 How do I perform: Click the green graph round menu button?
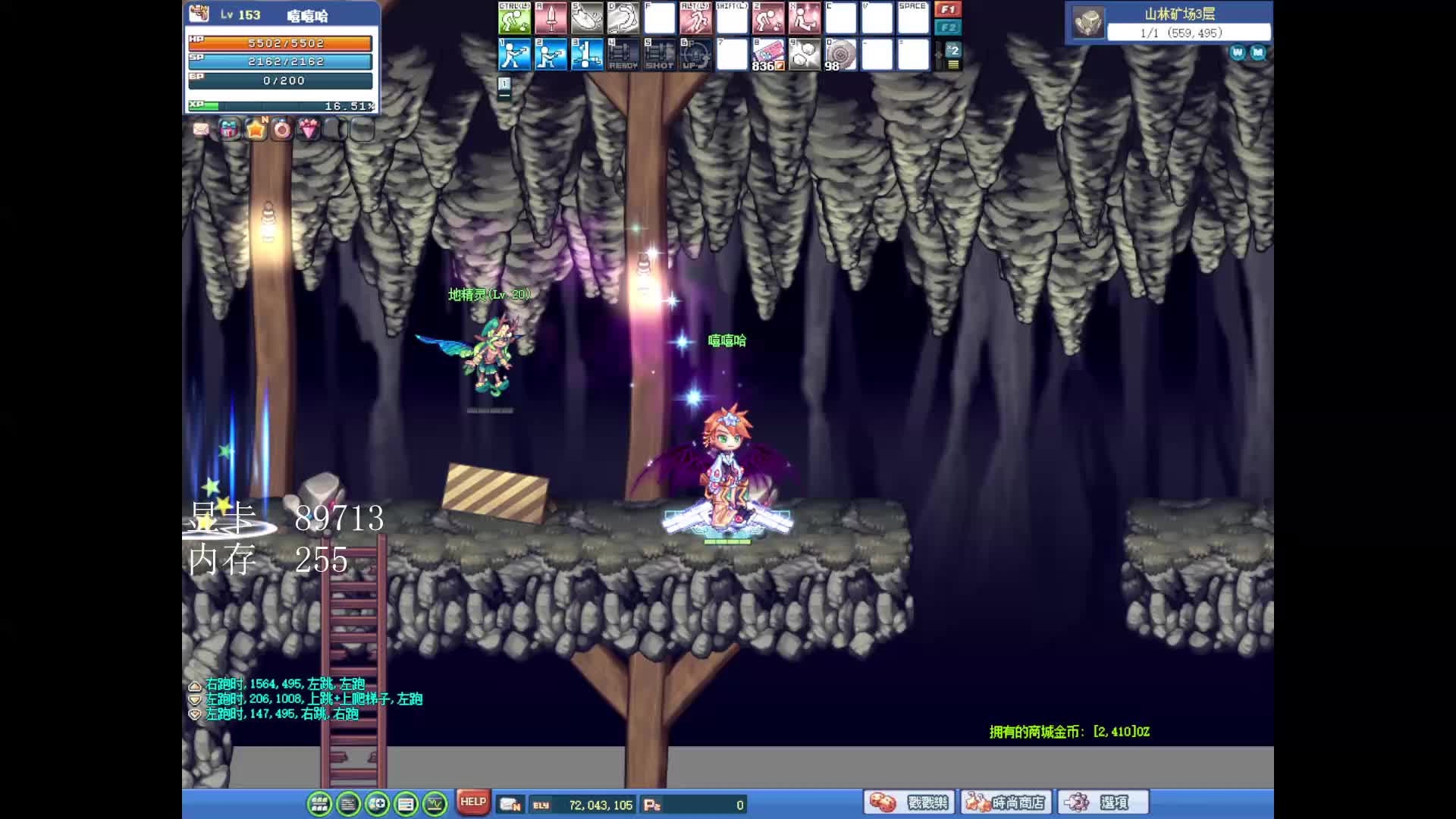(x=435, y=803)
